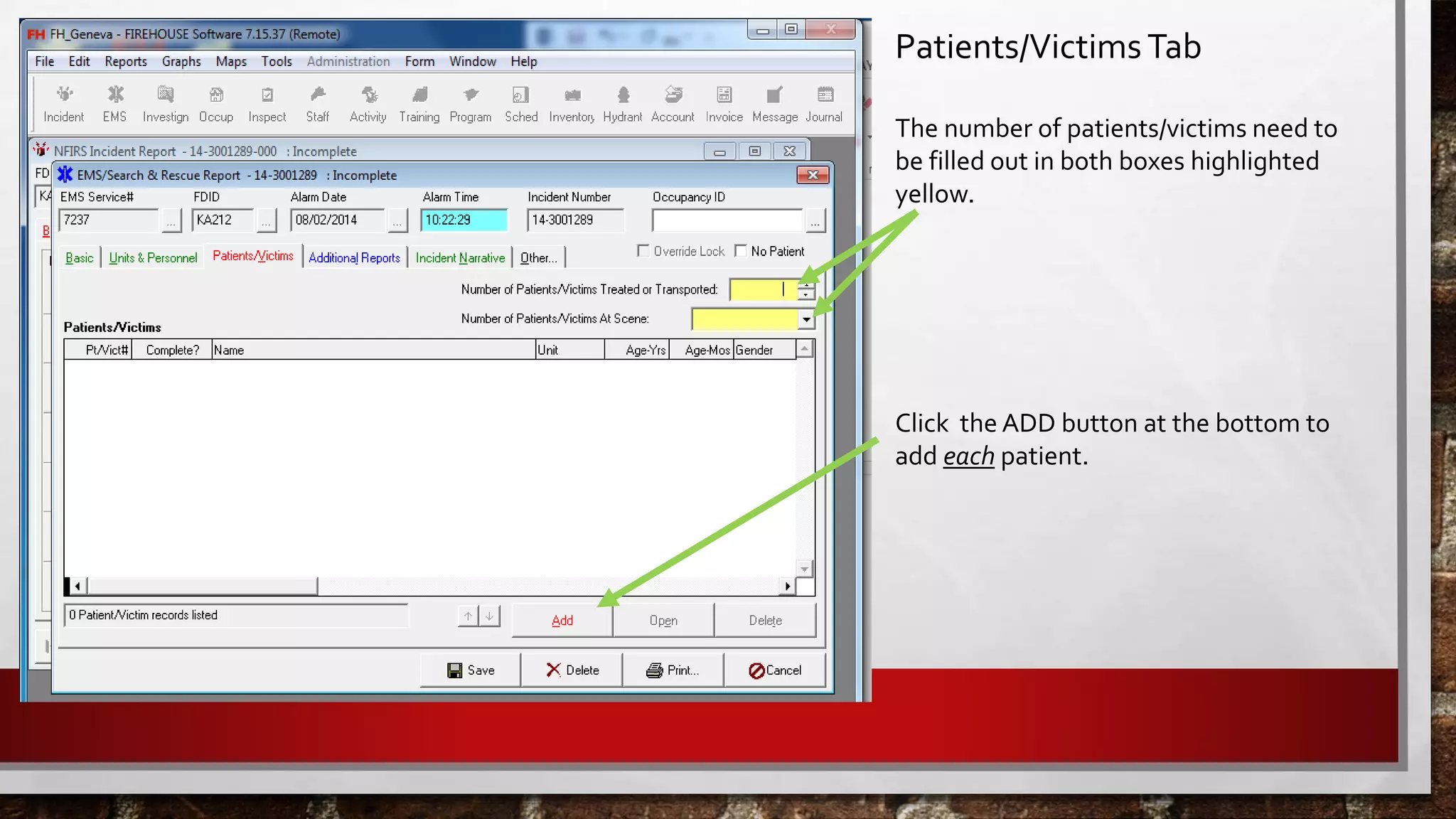Open the Sched toolbar icon
This screenshot has width=1456, height=819.
click(x=521, y=104)
